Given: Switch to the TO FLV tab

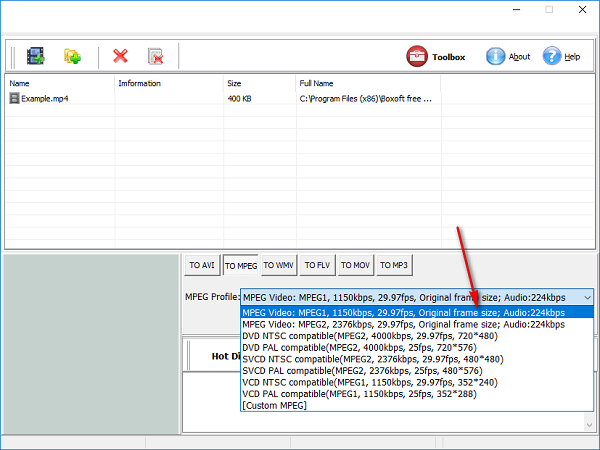Looking at the screenshot, I should click(317, 265).
